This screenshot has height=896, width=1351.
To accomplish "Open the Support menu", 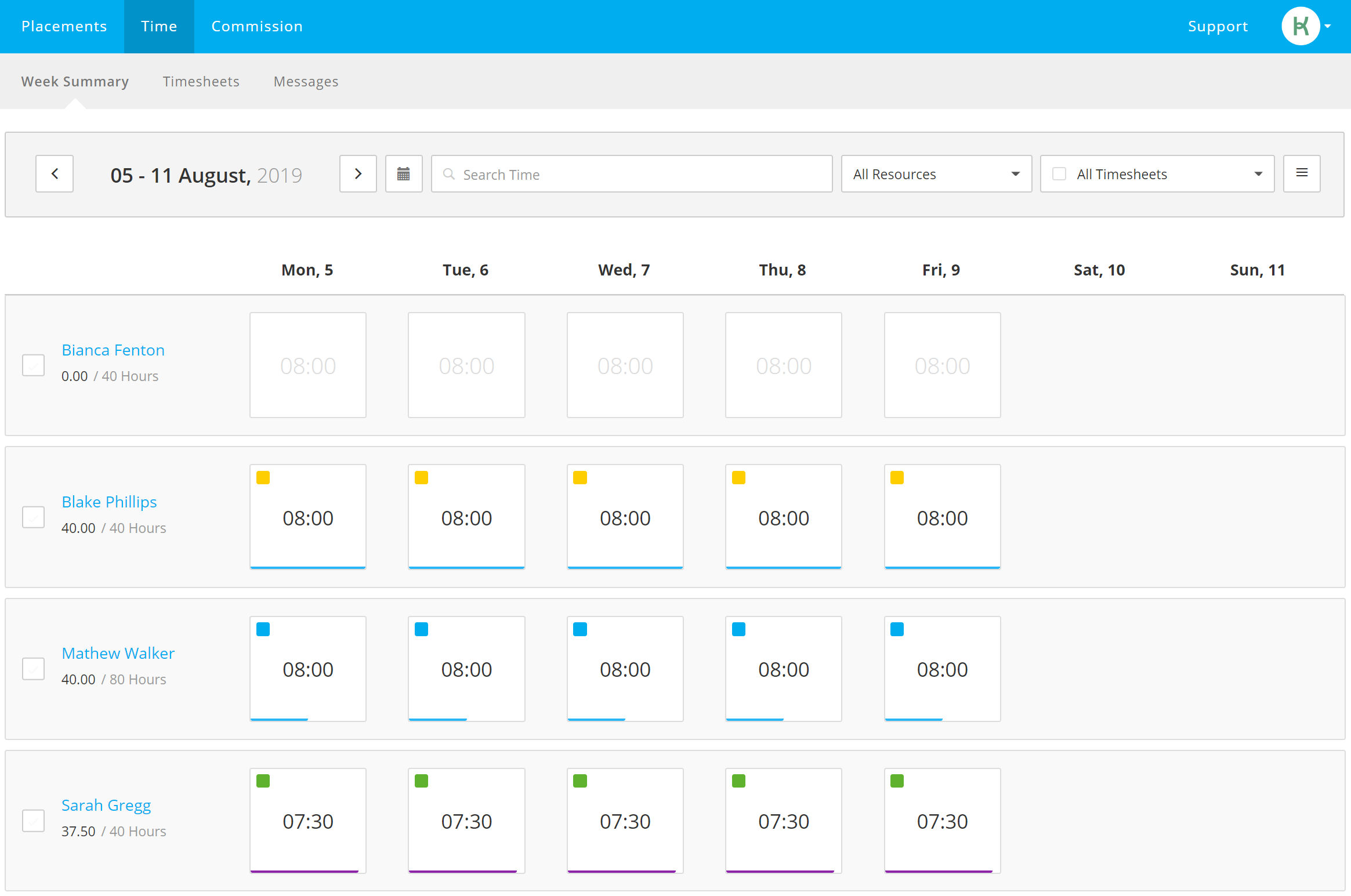I will pyautogui.click(x=1218, y=26).
